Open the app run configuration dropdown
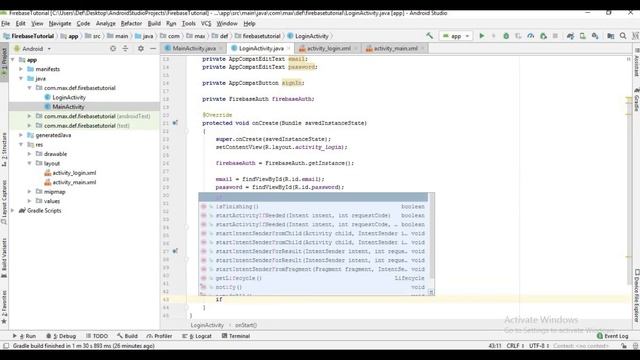640x360 pixels. [x=456, y=36]
